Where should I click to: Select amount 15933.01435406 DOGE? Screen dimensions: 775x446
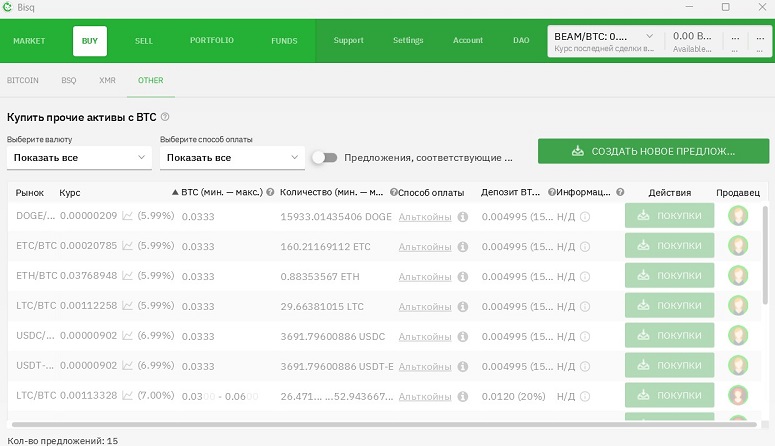(336, 217)
